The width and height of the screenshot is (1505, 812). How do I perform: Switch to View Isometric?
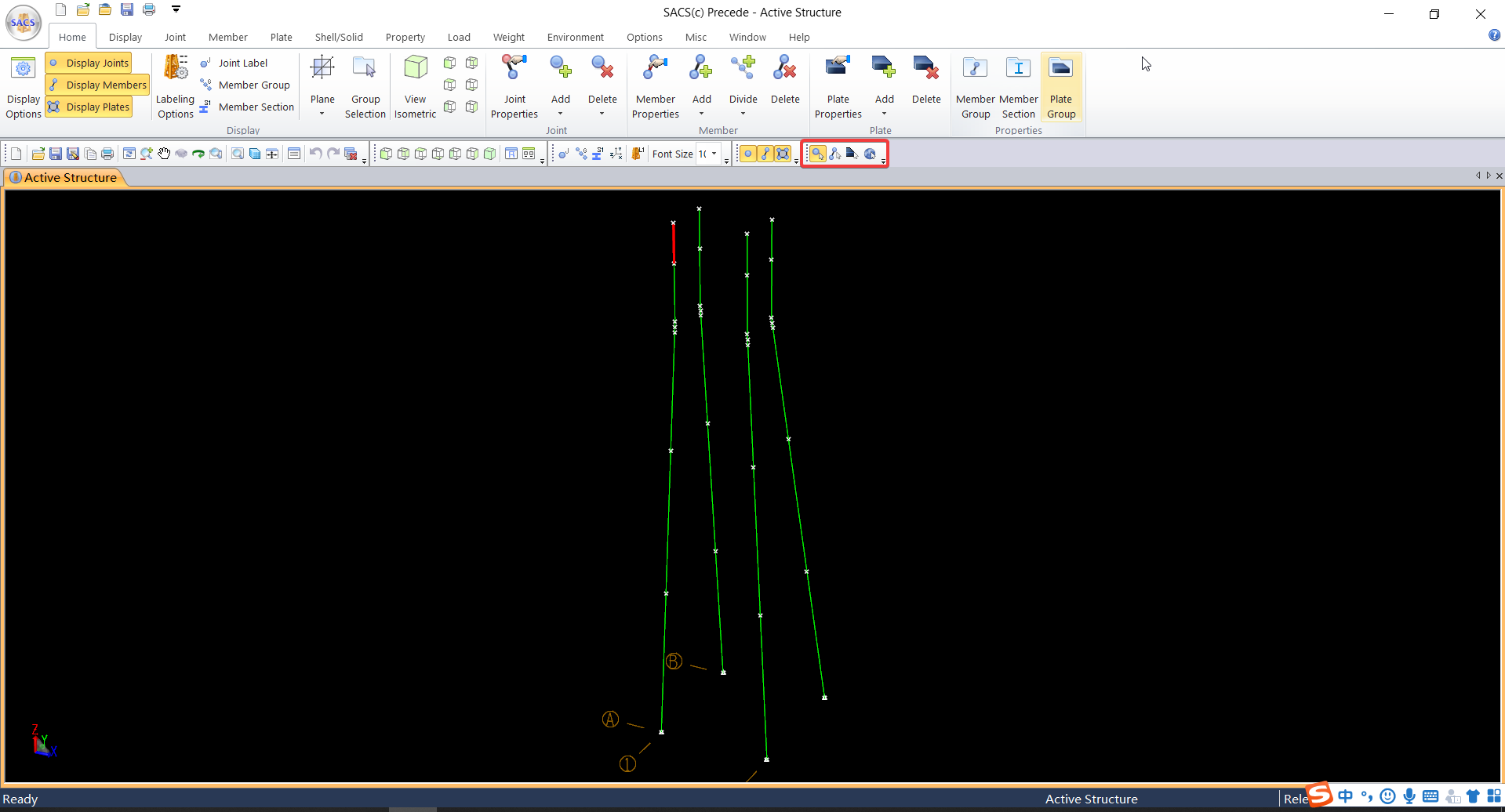click(x=415, y=87)
